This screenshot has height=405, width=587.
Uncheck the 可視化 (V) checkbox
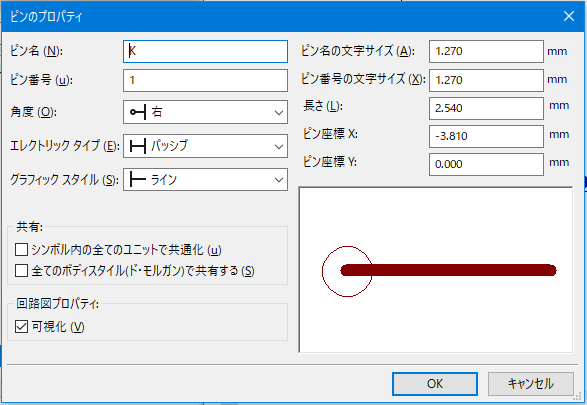coord(21,327)
